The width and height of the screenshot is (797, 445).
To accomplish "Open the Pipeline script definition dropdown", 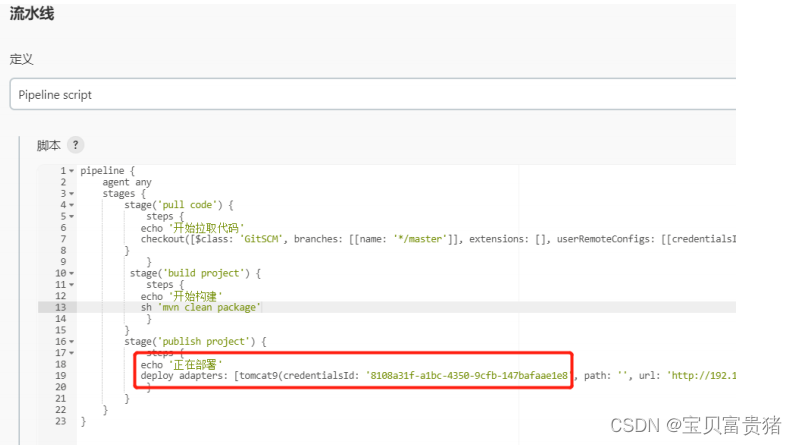I will click(x=373, y=95).
